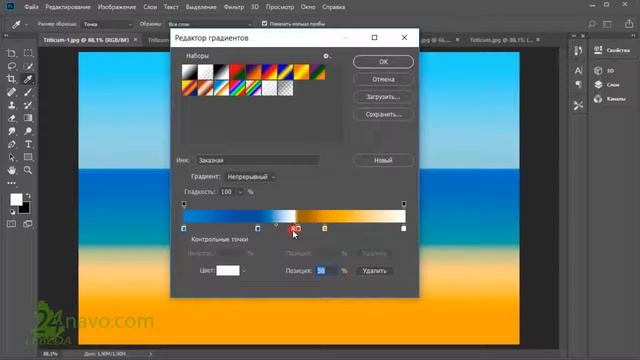Open the 'Все слои' sample dropdown

coord(210,24)
